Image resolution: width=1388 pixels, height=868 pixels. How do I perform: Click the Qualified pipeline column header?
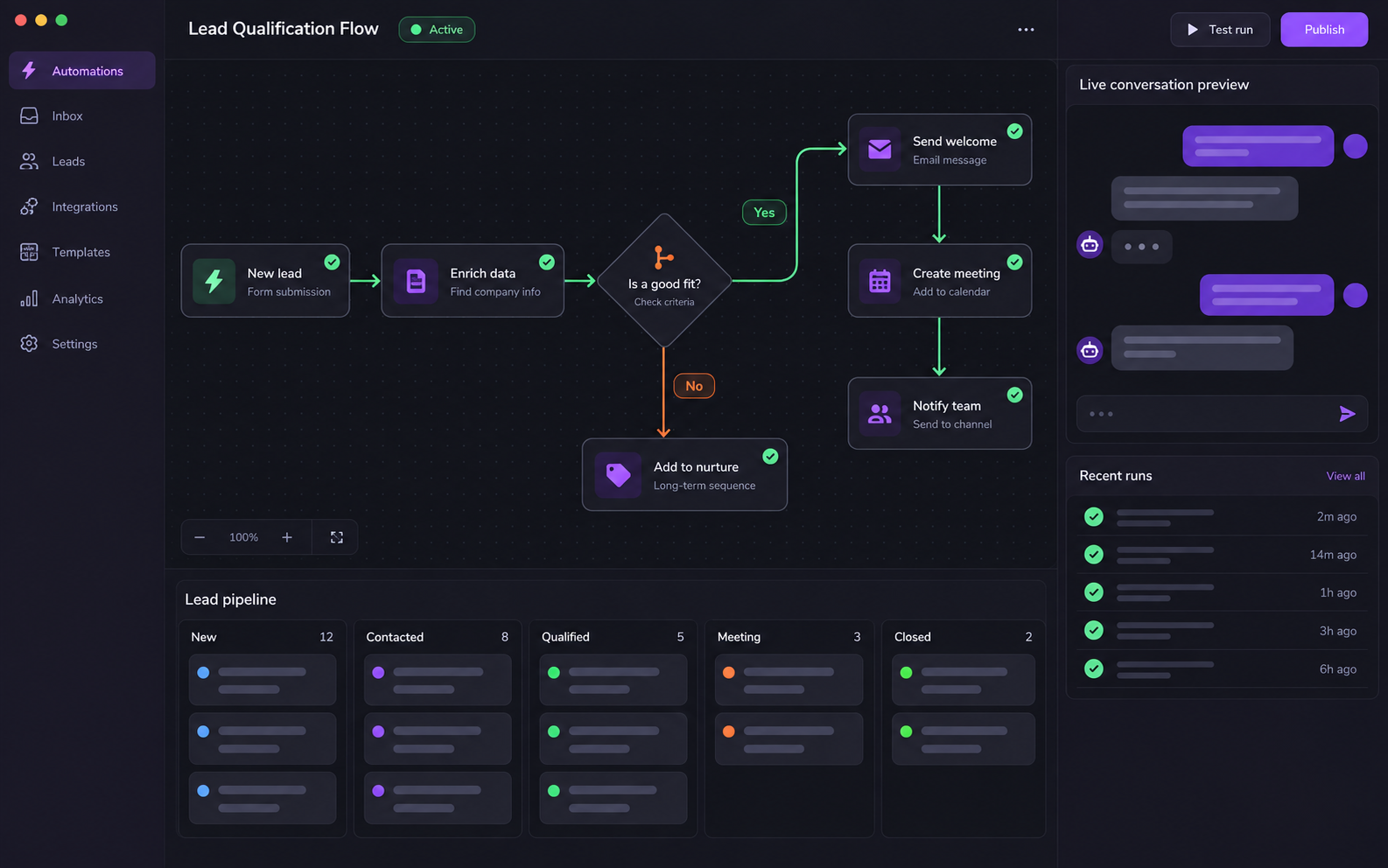tap(613, 637)
